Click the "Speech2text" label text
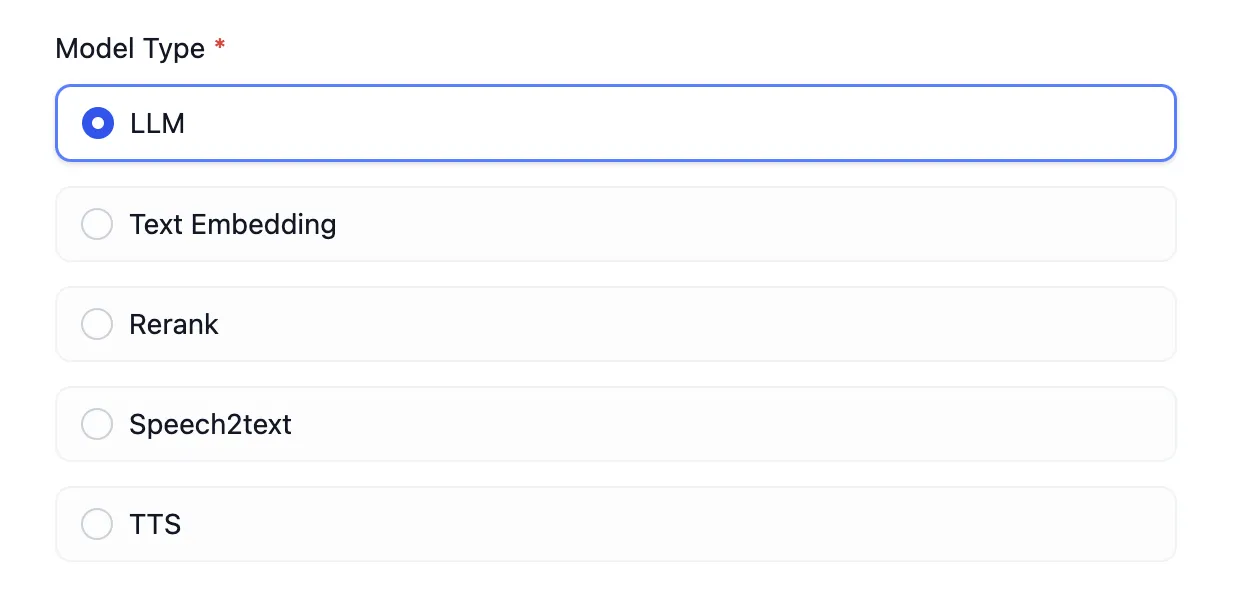 tap(210, 424)
